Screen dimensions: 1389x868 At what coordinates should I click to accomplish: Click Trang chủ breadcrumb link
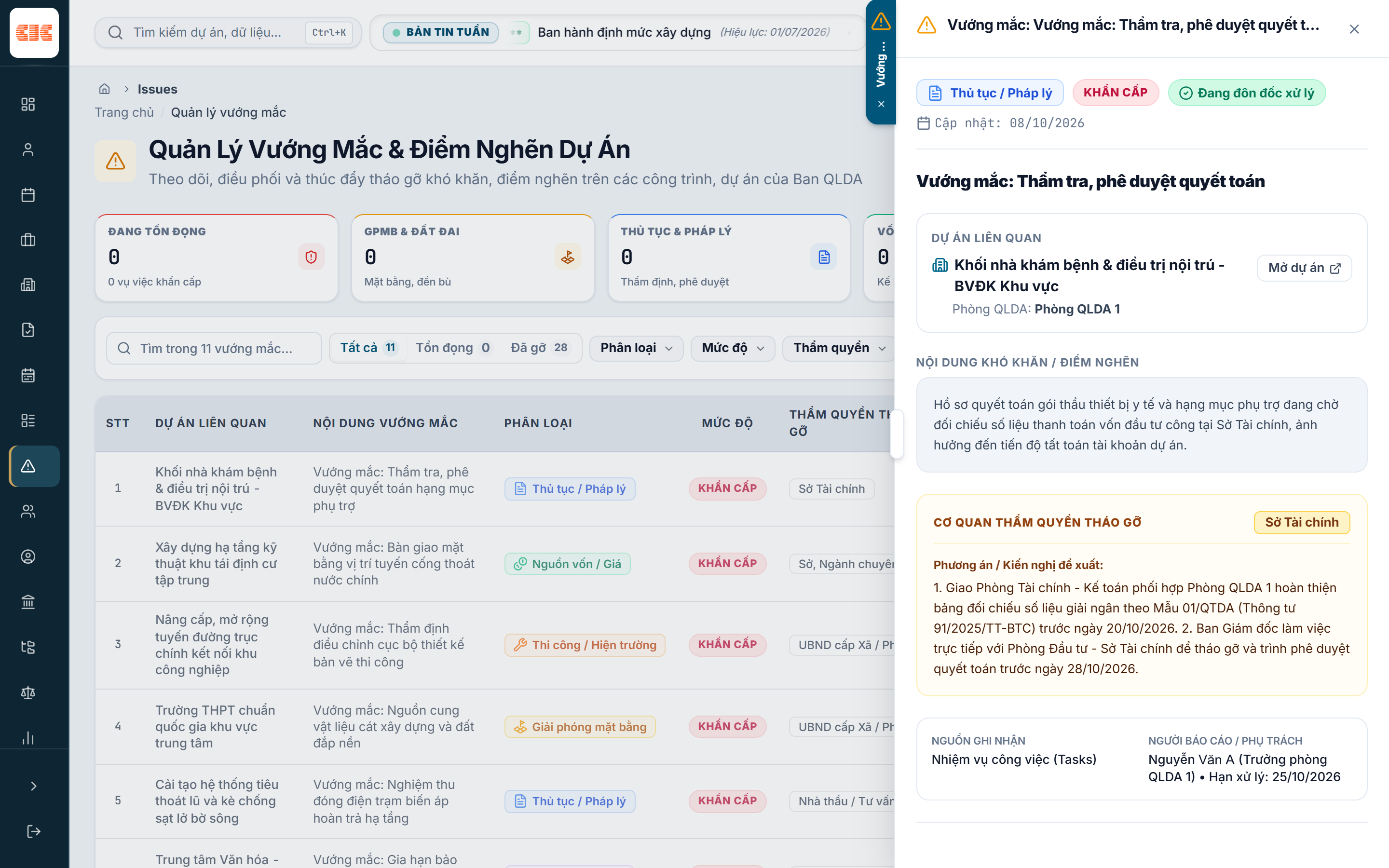[124, 112]
